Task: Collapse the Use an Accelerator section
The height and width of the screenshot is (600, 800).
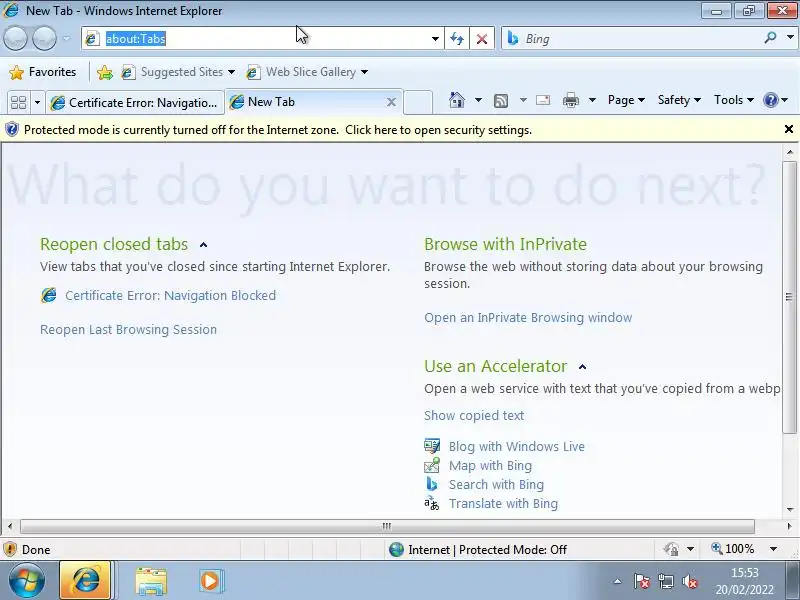Action: (583, 367)
